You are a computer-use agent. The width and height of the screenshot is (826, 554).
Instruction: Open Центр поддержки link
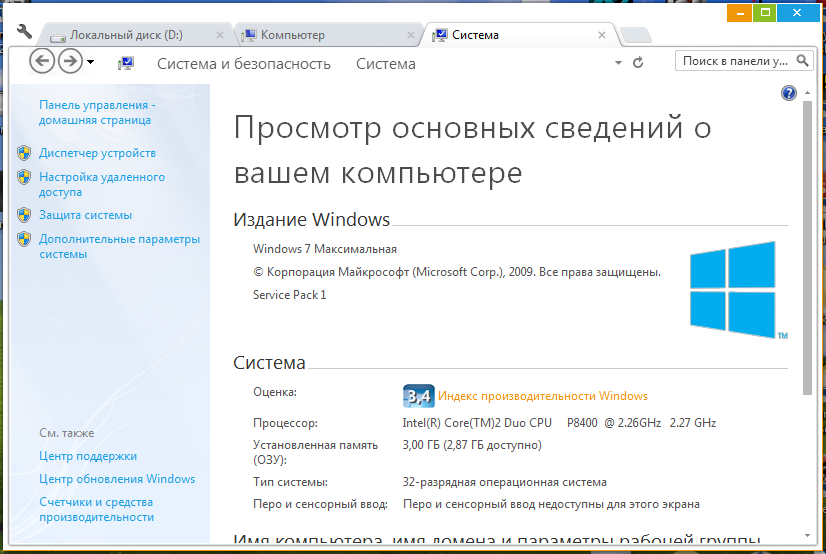(88, 456)
